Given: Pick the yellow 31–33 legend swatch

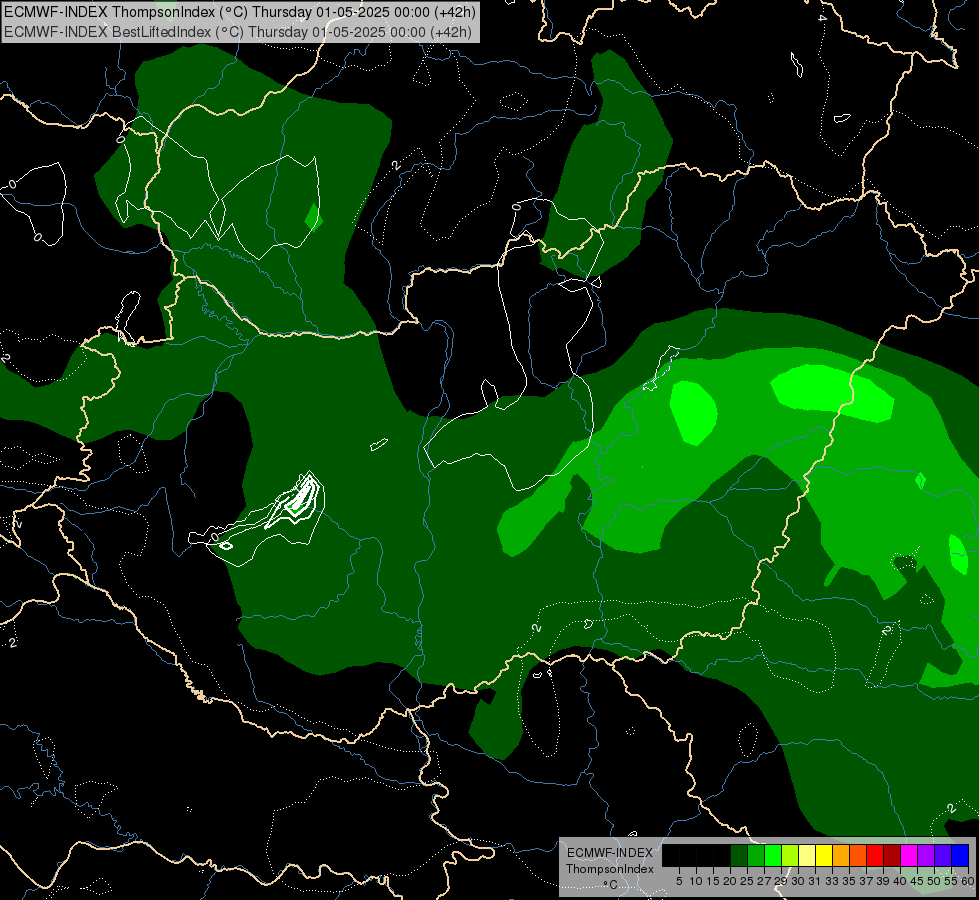Looking at the screenshot, I should 824,855.
